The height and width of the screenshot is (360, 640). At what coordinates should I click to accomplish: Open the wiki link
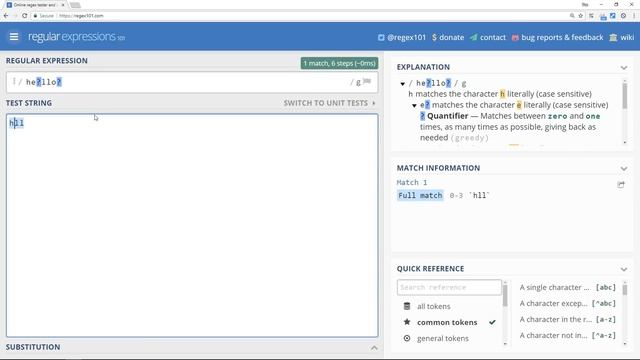click(x=627, y=37)
